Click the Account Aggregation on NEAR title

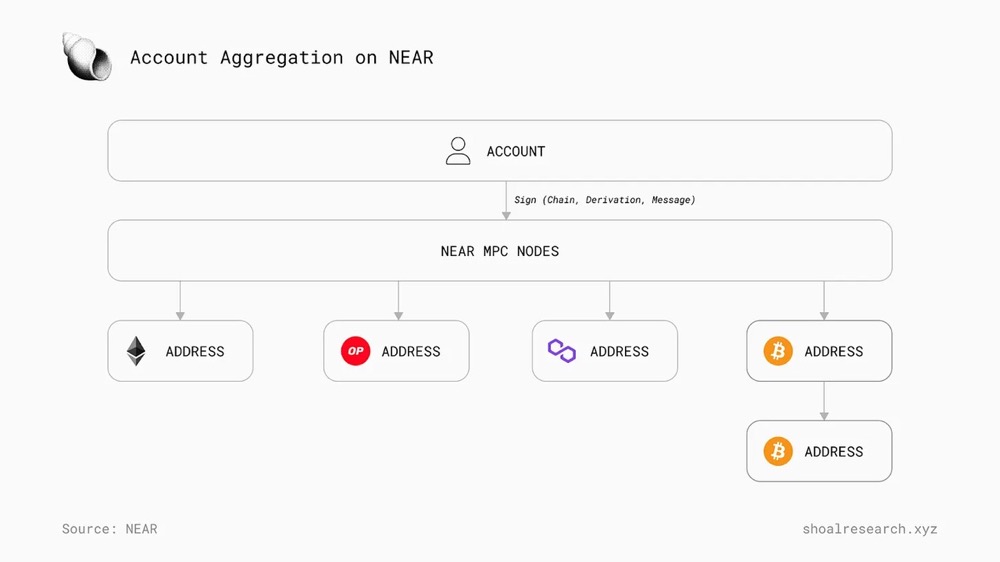click(282, 58)
